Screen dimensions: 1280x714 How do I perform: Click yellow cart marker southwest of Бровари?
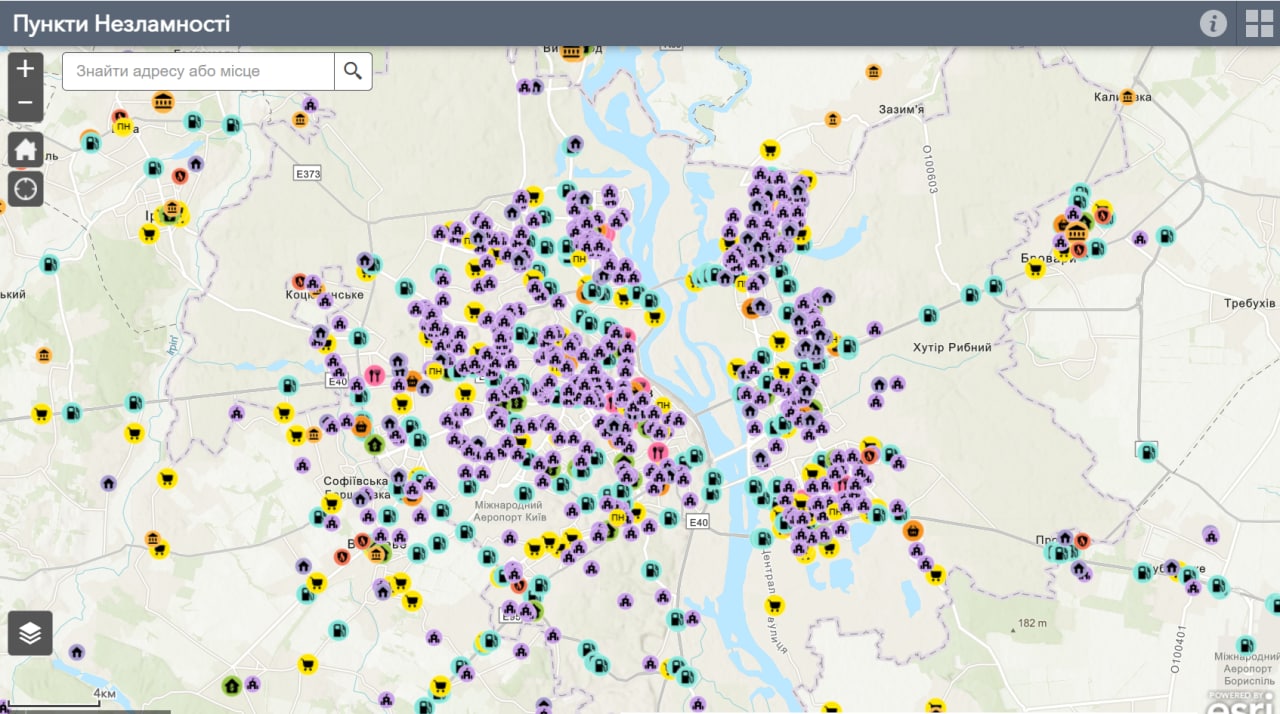[x=1036, y=268]
